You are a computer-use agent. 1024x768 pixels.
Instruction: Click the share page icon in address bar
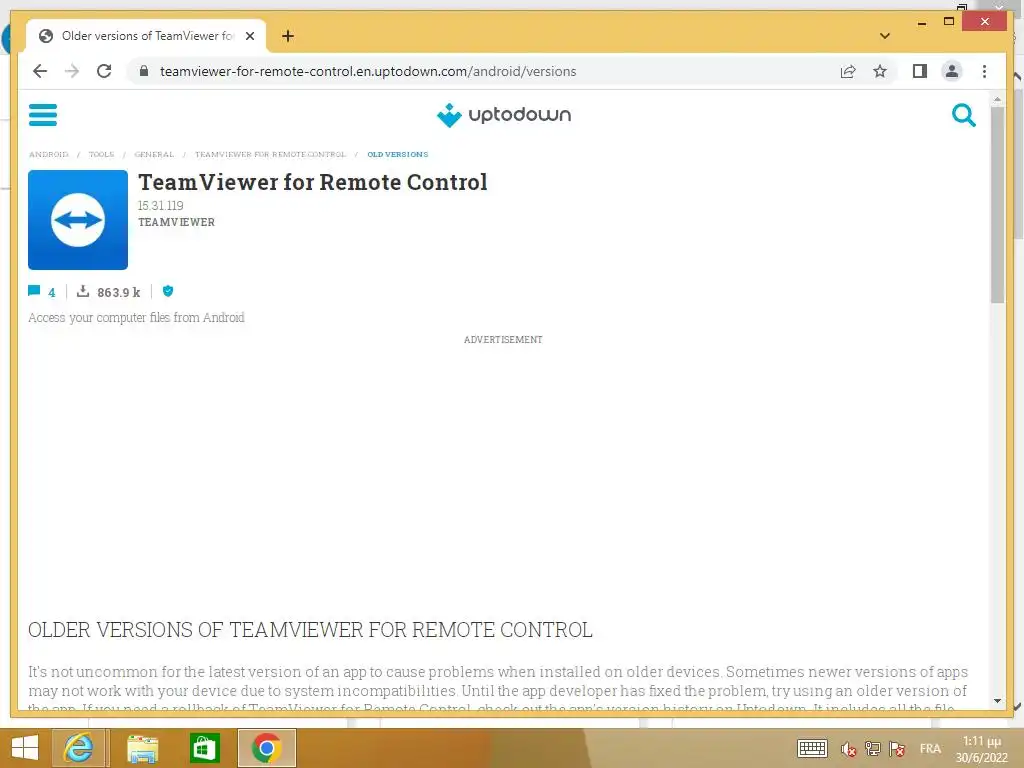[848, 71]
